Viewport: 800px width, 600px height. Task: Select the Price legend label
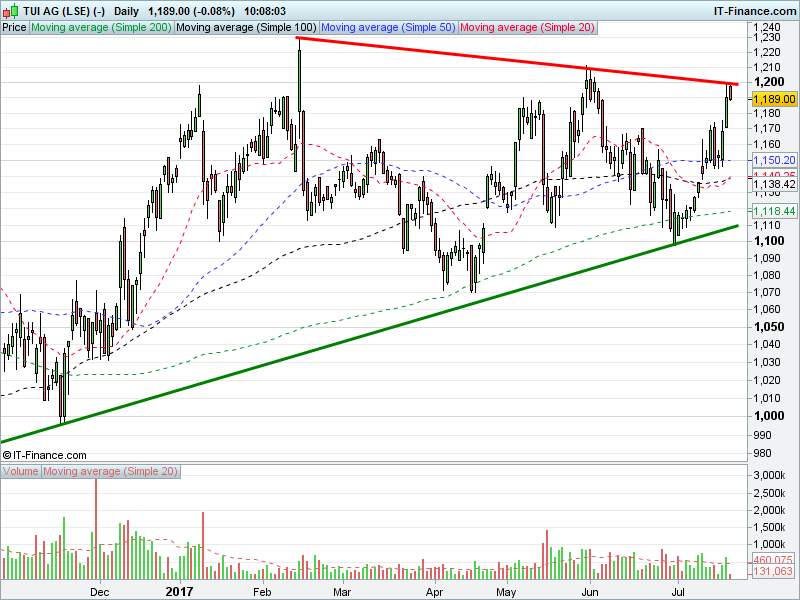coord(14,28)
